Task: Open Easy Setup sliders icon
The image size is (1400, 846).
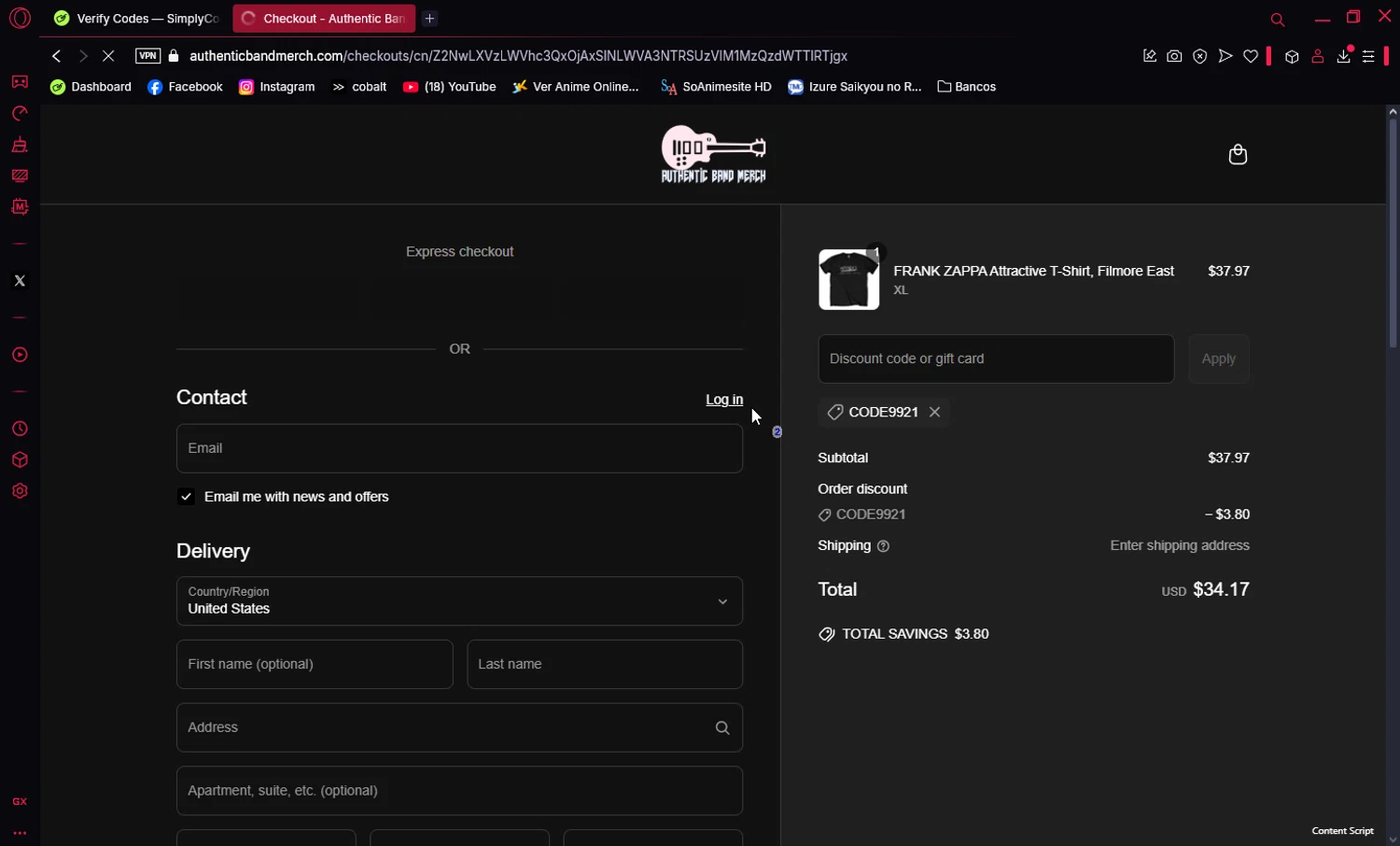Action: pos(1368,56)
